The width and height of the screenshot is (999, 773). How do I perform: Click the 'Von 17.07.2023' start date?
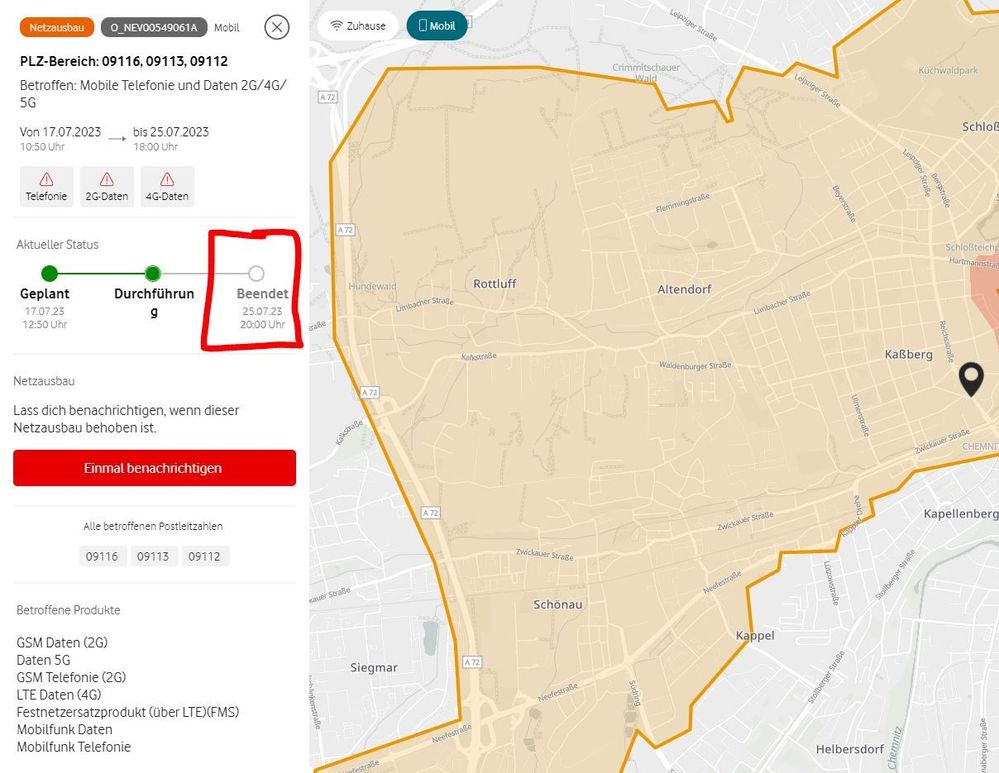tap(60, 132)
